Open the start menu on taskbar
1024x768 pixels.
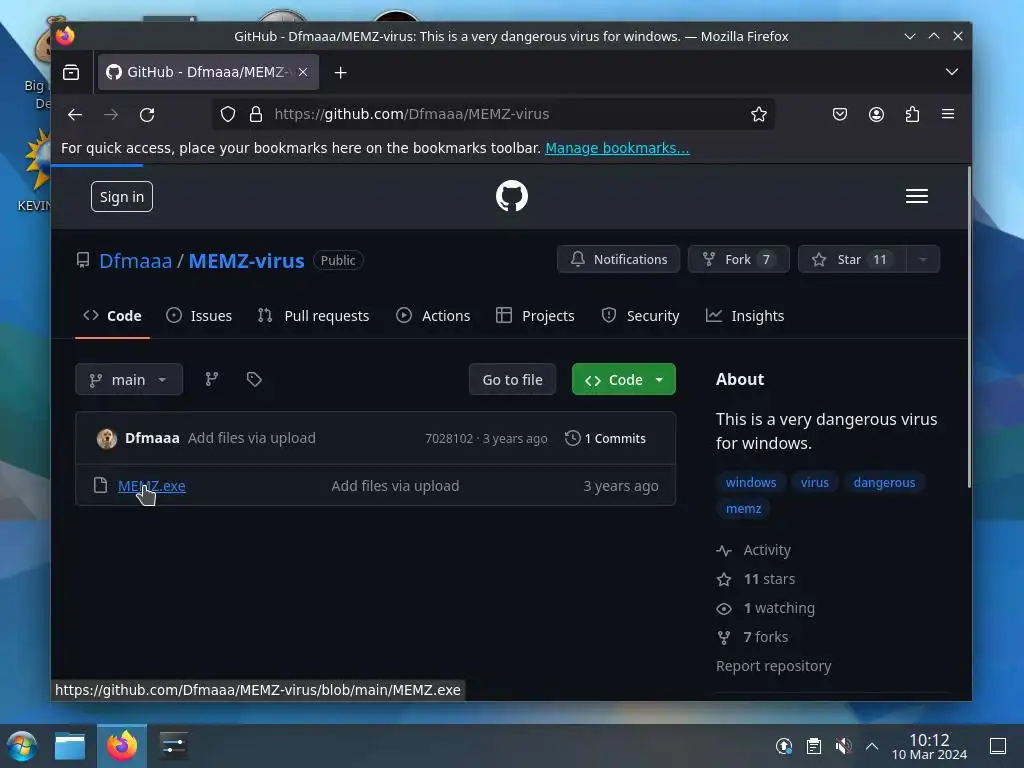[21, 746]
